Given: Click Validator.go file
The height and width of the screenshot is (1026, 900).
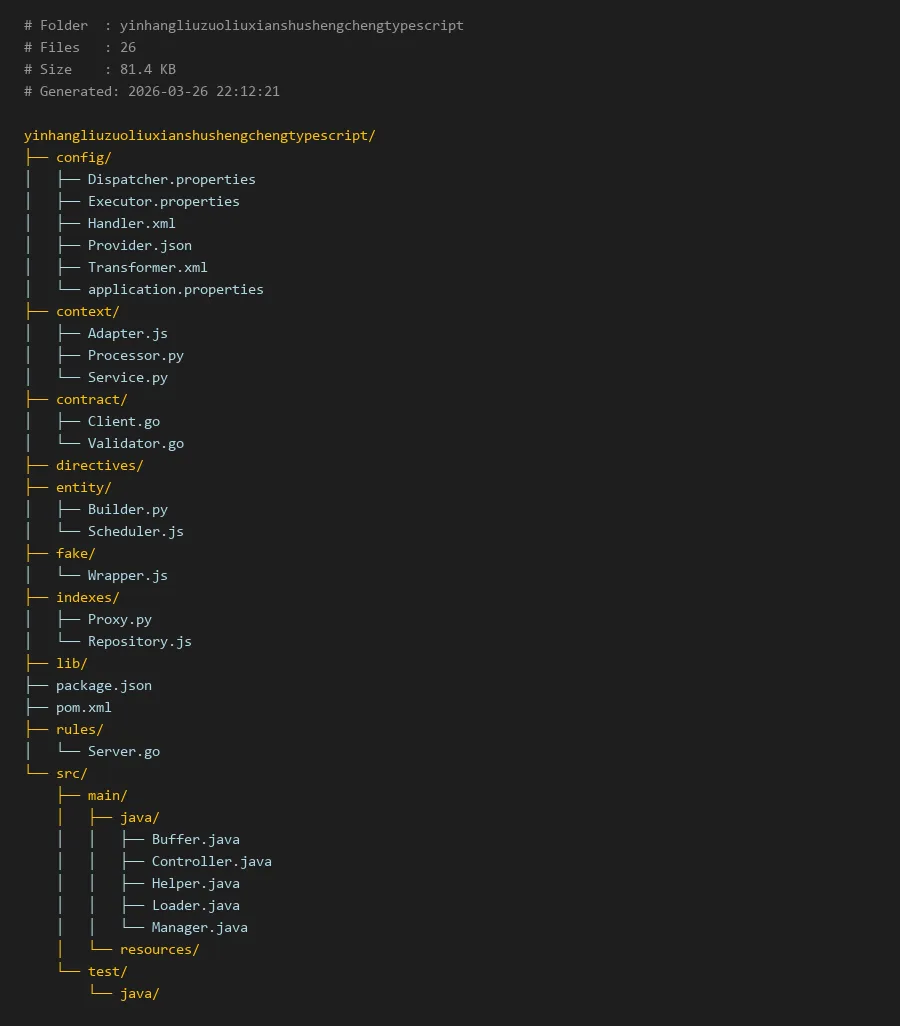Looking at the screenshot, I should click(135, 443).
